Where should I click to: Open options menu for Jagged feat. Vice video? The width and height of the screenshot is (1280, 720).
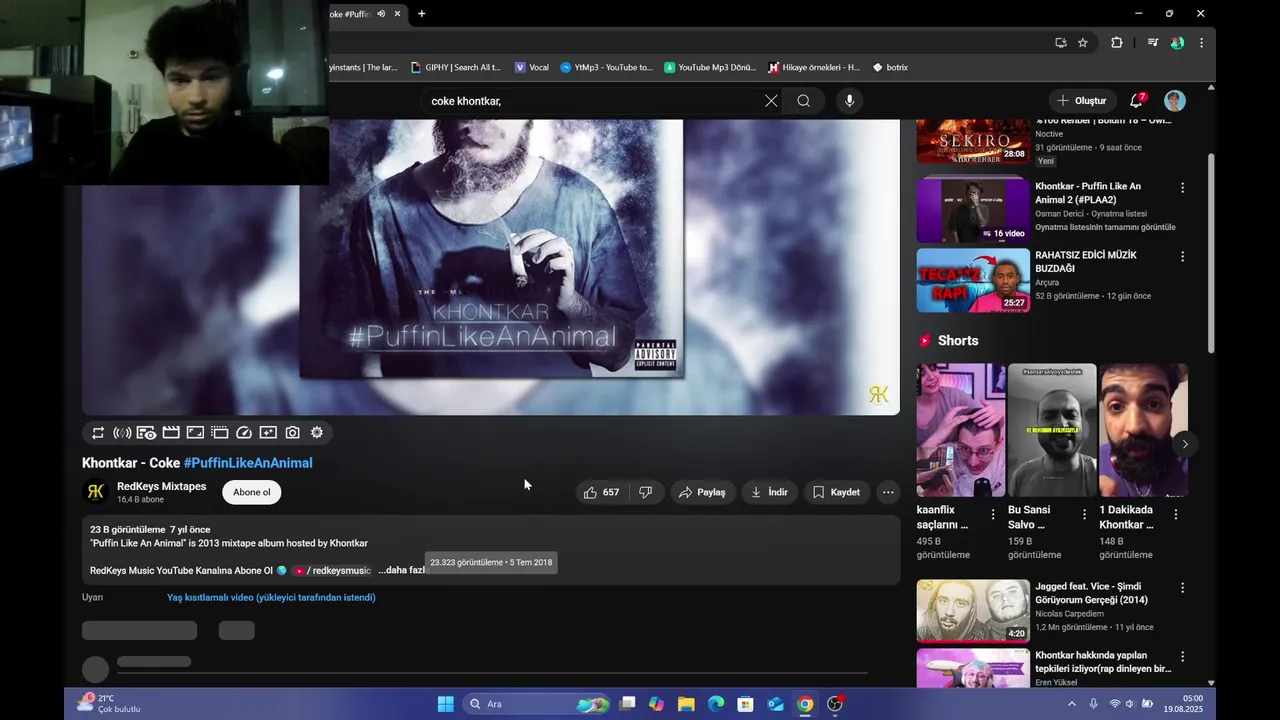click(x=1182, y=588)
